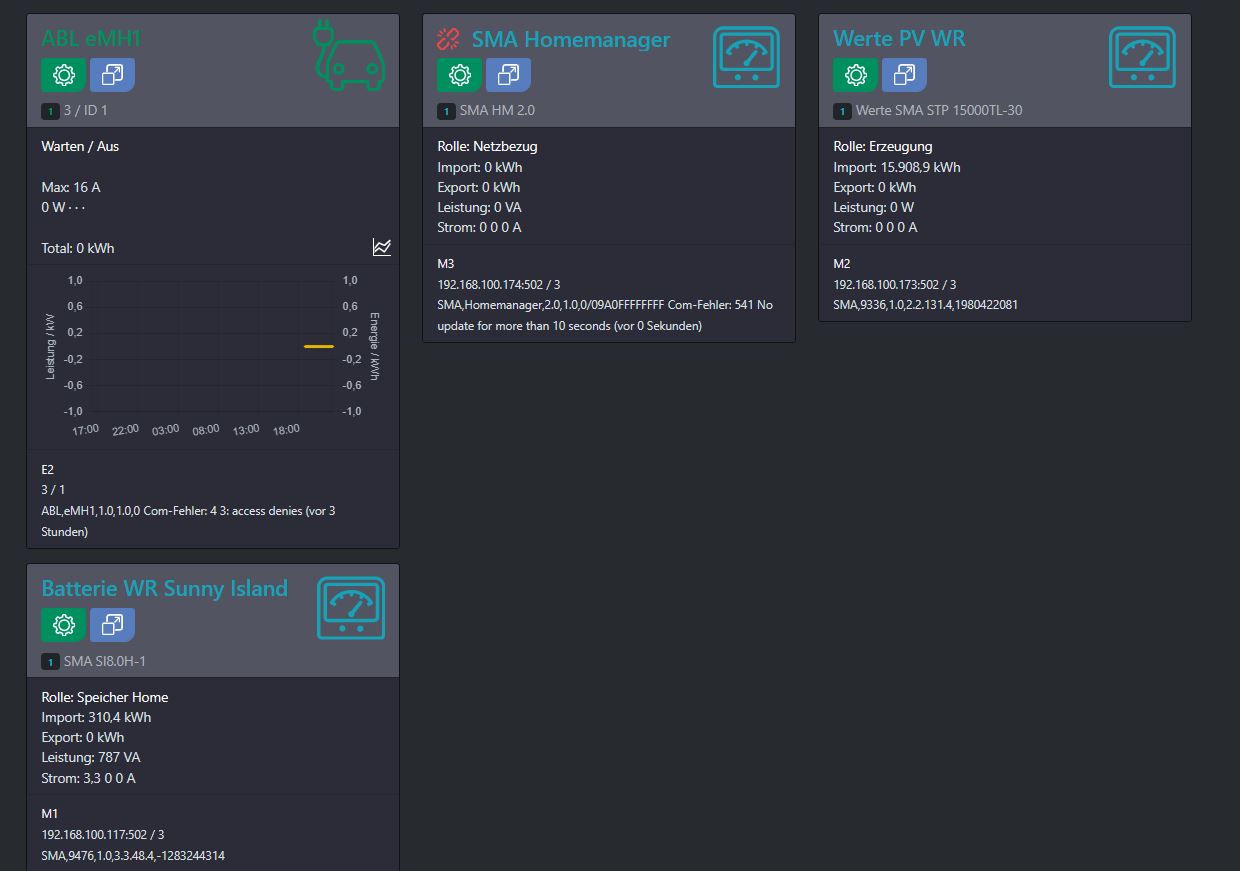Click the phase badge beside 'SMA SI8.0H-1'
Viewport: 1240px width, 871px height.
[x=50, y=662]
